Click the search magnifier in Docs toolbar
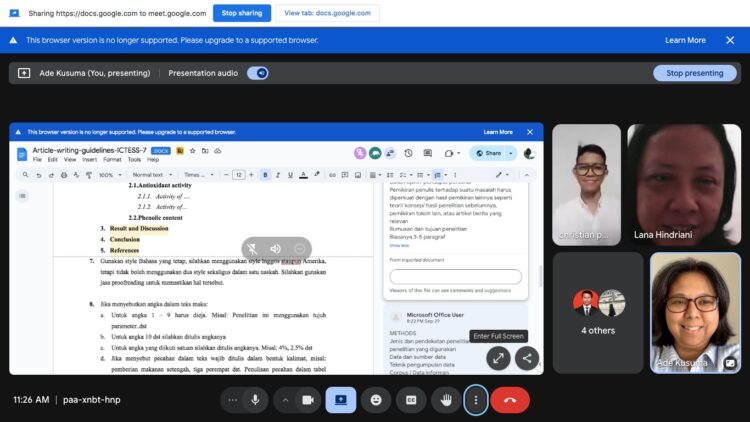Viewport: 750px width, 422px height. (x=25, y=175)
